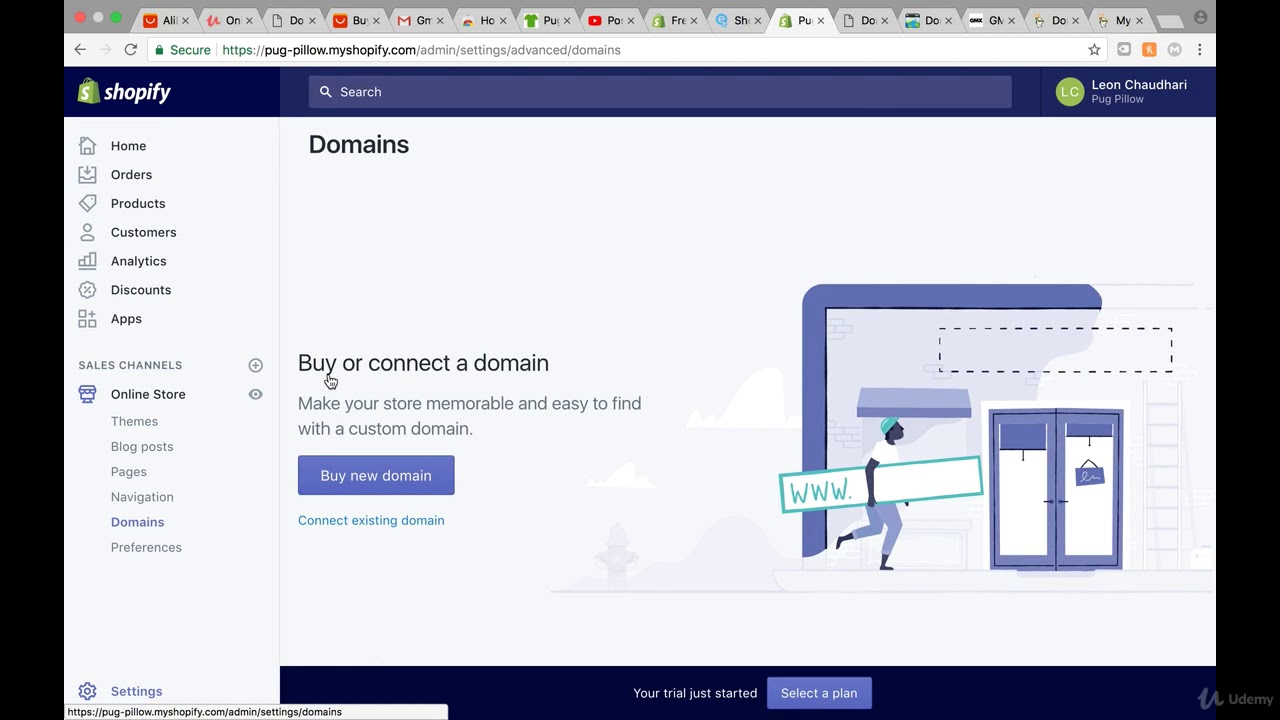The width and height of the screenshot is (1280, 720).
Task: Switch to the YouTube browser tab
Action: point(611,20)
